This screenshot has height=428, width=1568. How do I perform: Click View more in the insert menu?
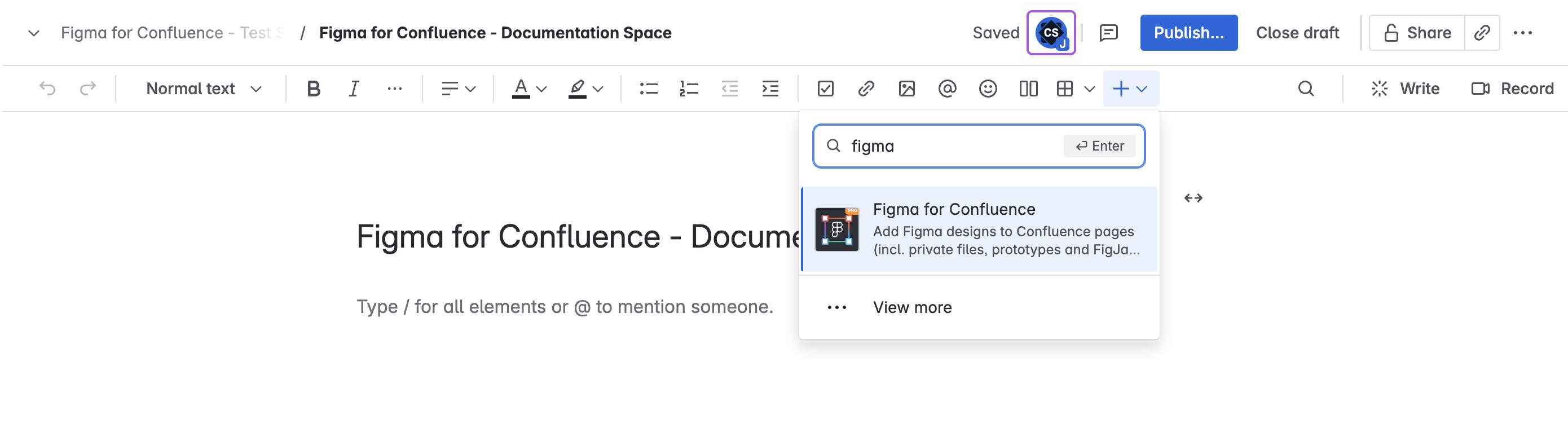coord(979,307)
